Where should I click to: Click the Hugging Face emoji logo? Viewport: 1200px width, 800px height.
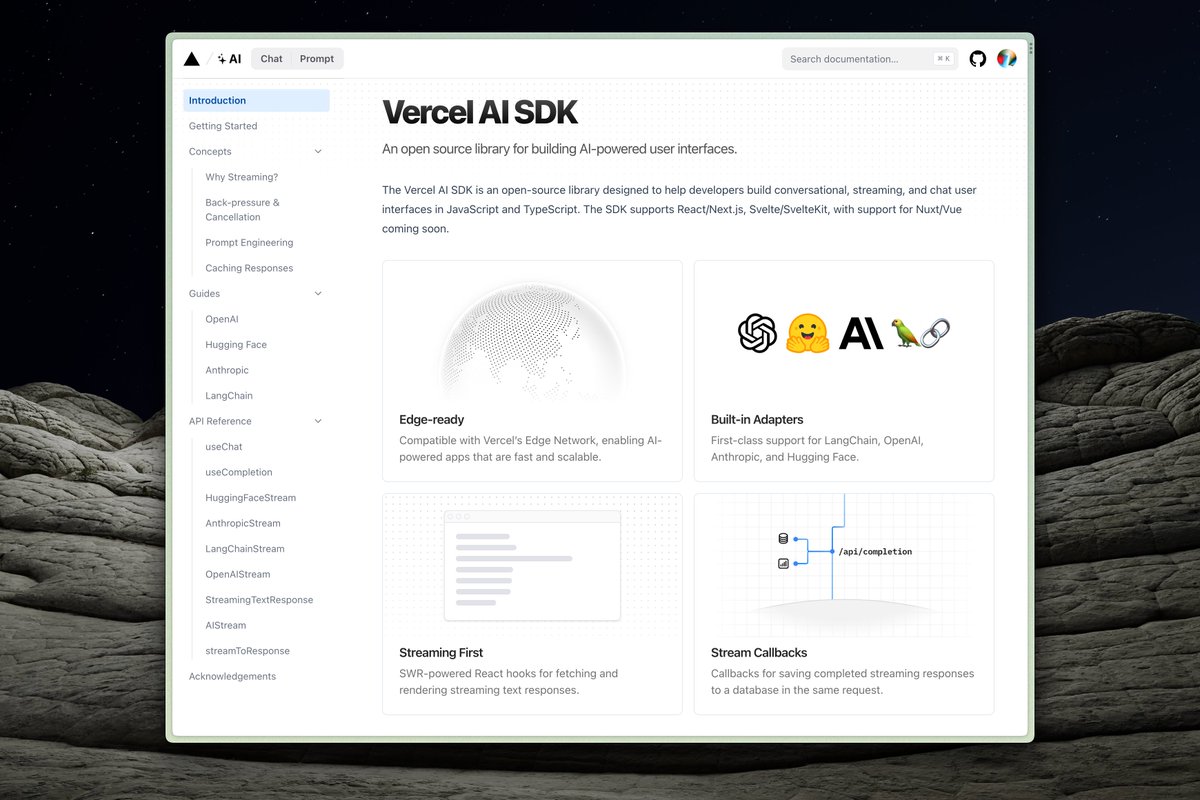click(808, 333)
